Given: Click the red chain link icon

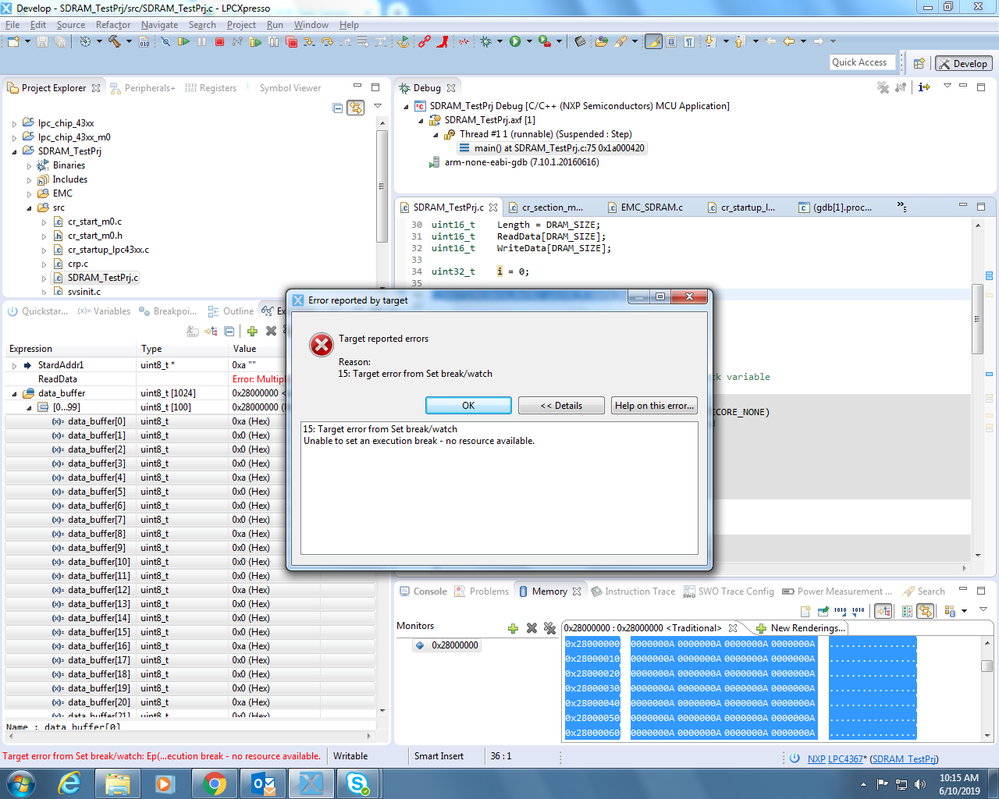Looking at the screenshot, I should click(424, 41).
